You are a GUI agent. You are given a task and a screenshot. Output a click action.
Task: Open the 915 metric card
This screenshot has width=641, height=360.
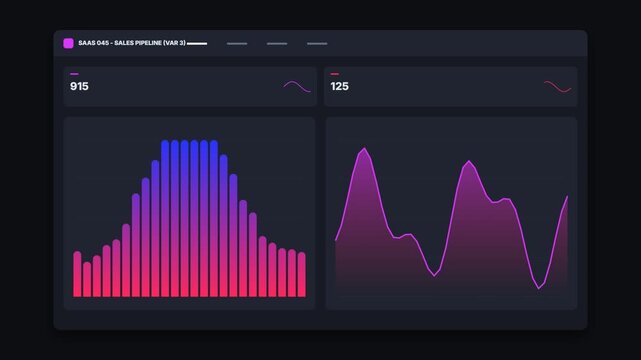tap(190, 86)
